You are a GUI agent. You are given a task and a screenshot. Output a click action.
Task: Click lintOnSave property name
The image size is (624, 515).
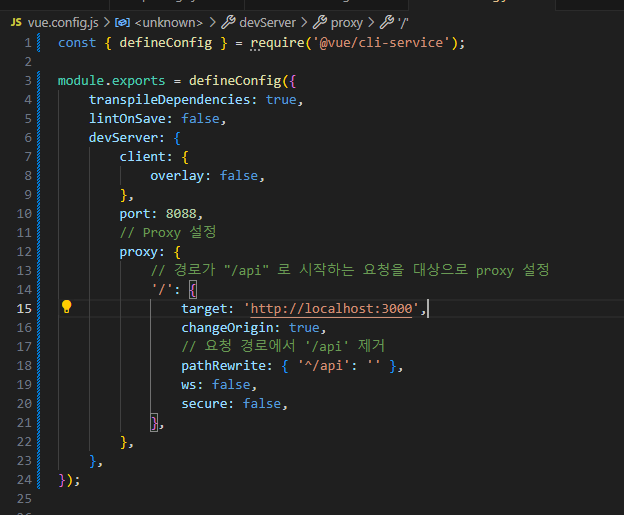coord(127,119)
